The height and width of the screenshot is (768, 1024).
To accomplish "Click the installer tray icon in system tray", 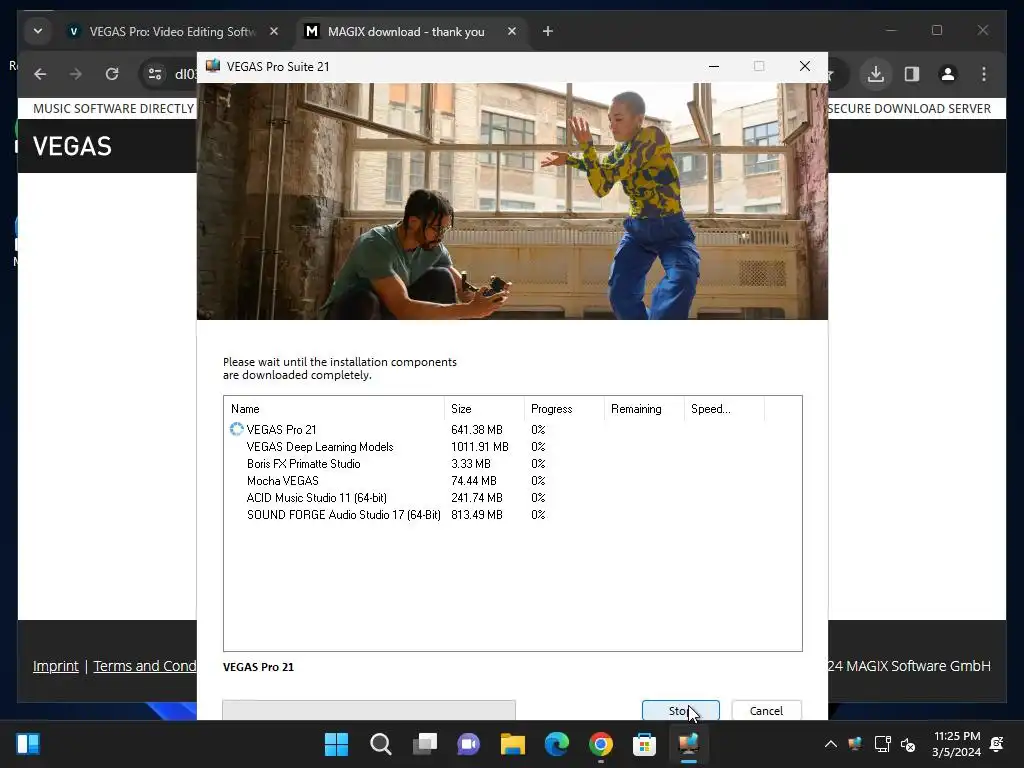I will [x=855, y=744].
